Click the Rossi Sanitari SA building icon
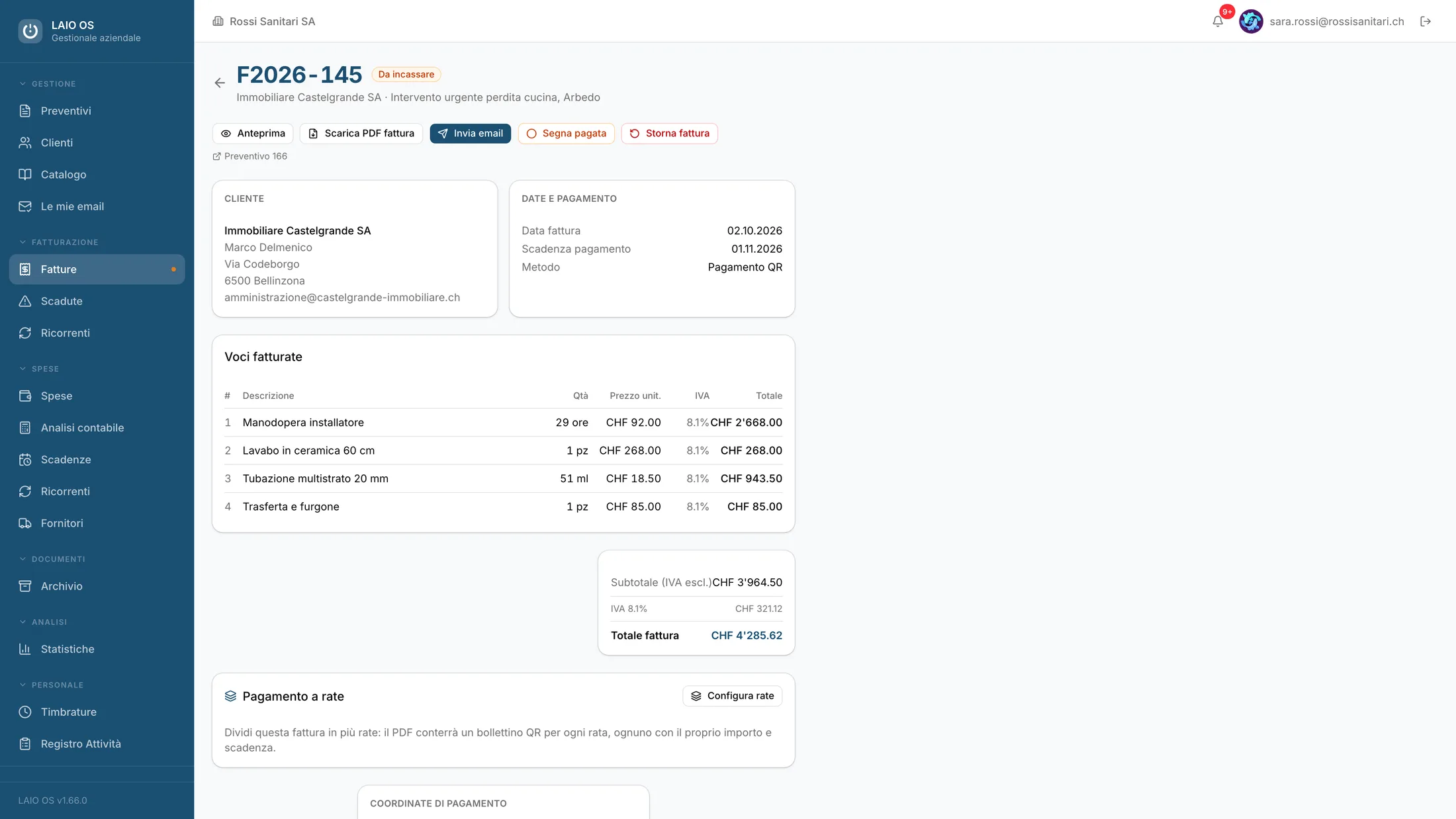This screenshot has width=1456, height=819. click(218, 21)
